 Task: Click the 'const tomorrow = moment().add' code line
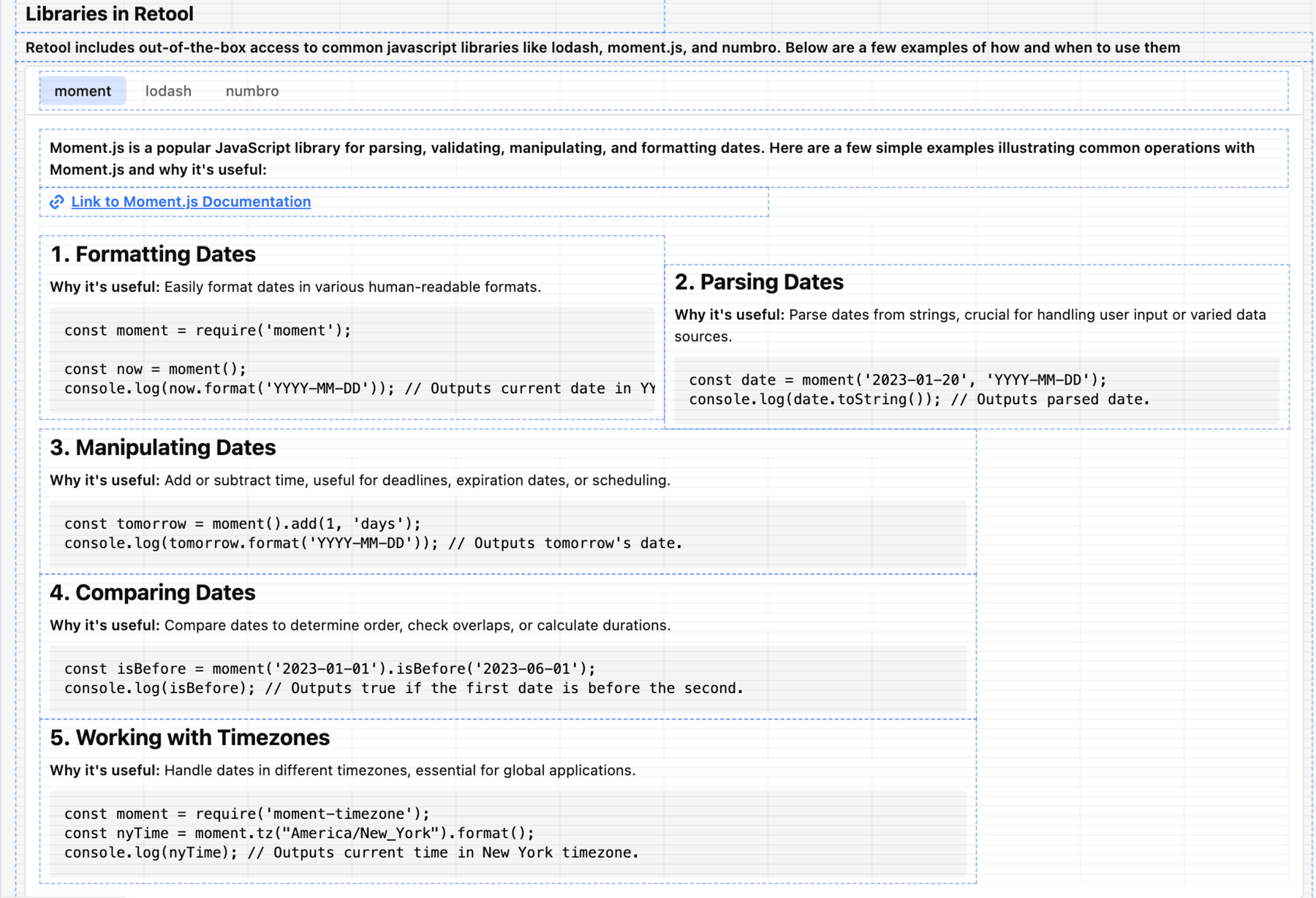click(x=243, y=524)
